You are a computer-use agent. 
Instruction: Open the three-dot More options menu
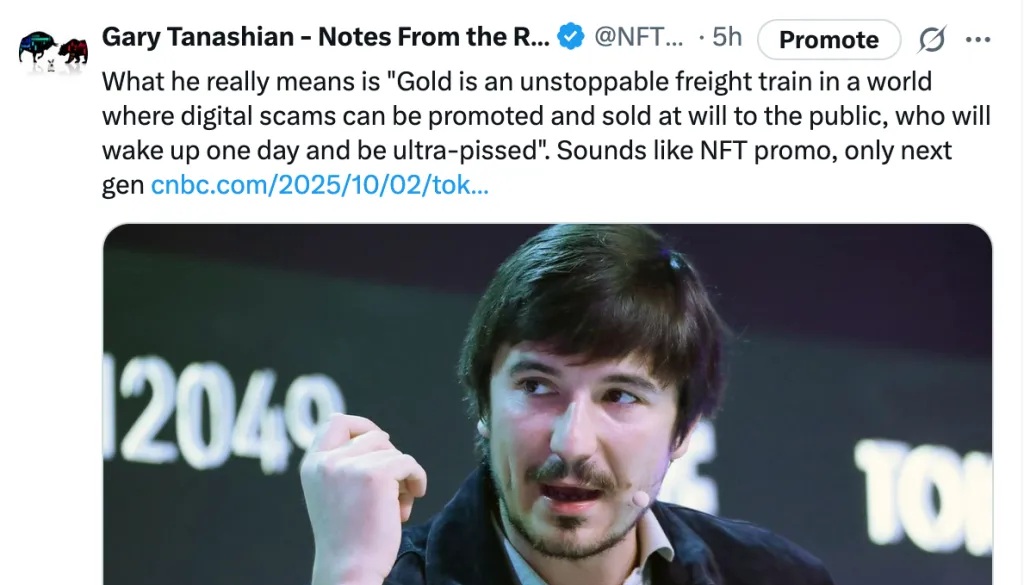(x=977, y=40)
